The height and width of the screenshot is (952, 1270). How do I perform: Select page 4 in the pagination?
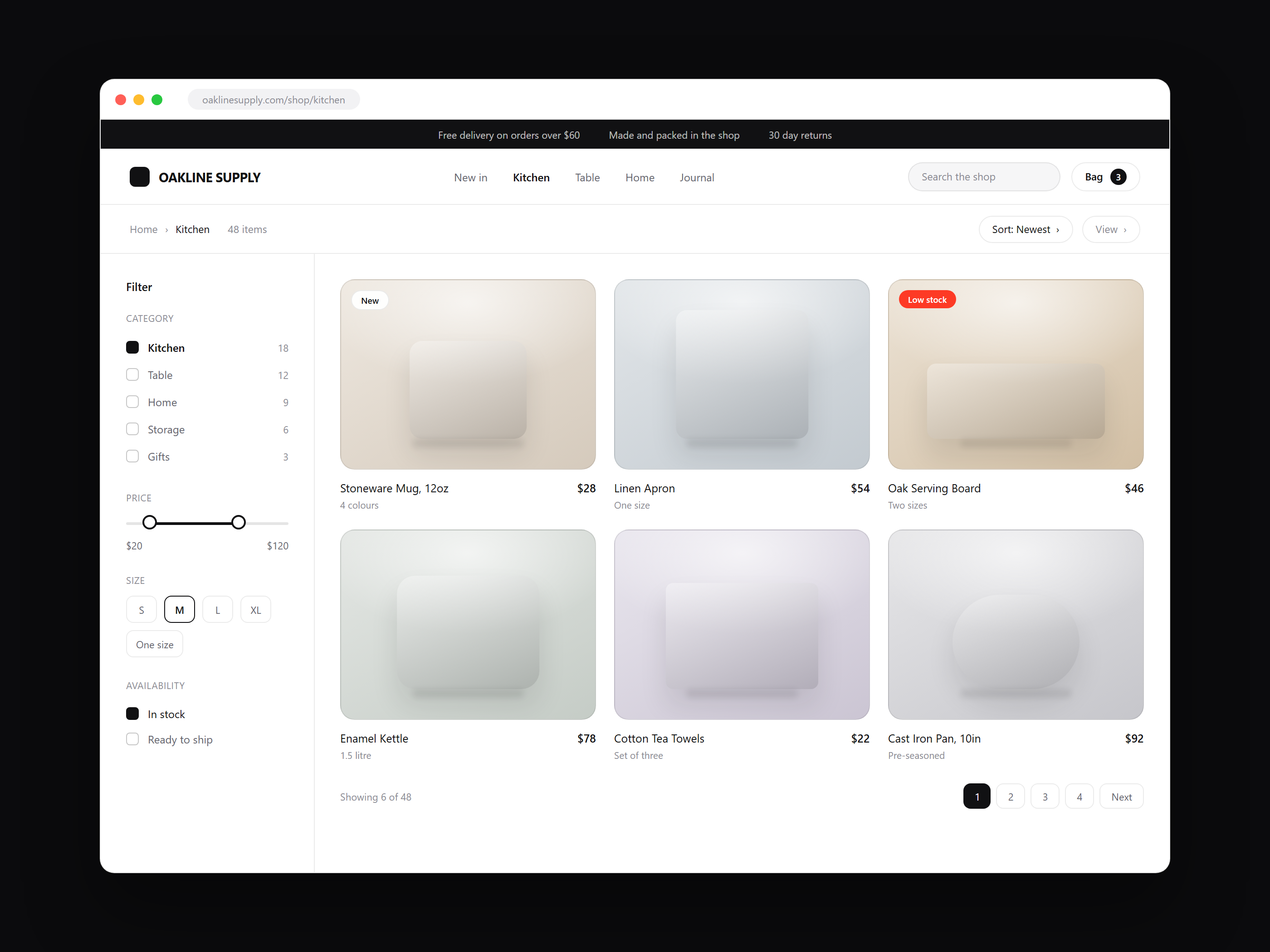[1079, 797]
